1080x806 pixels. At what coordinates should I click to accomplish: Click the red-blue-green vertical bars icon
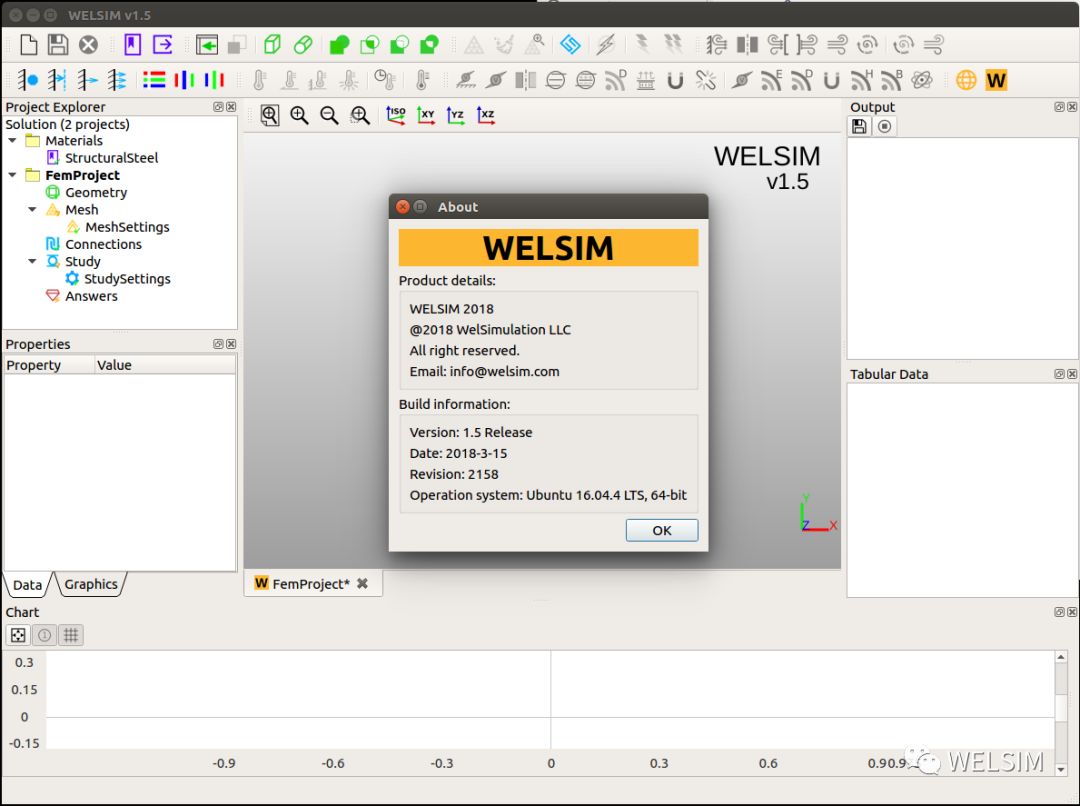tap(184, 80)
